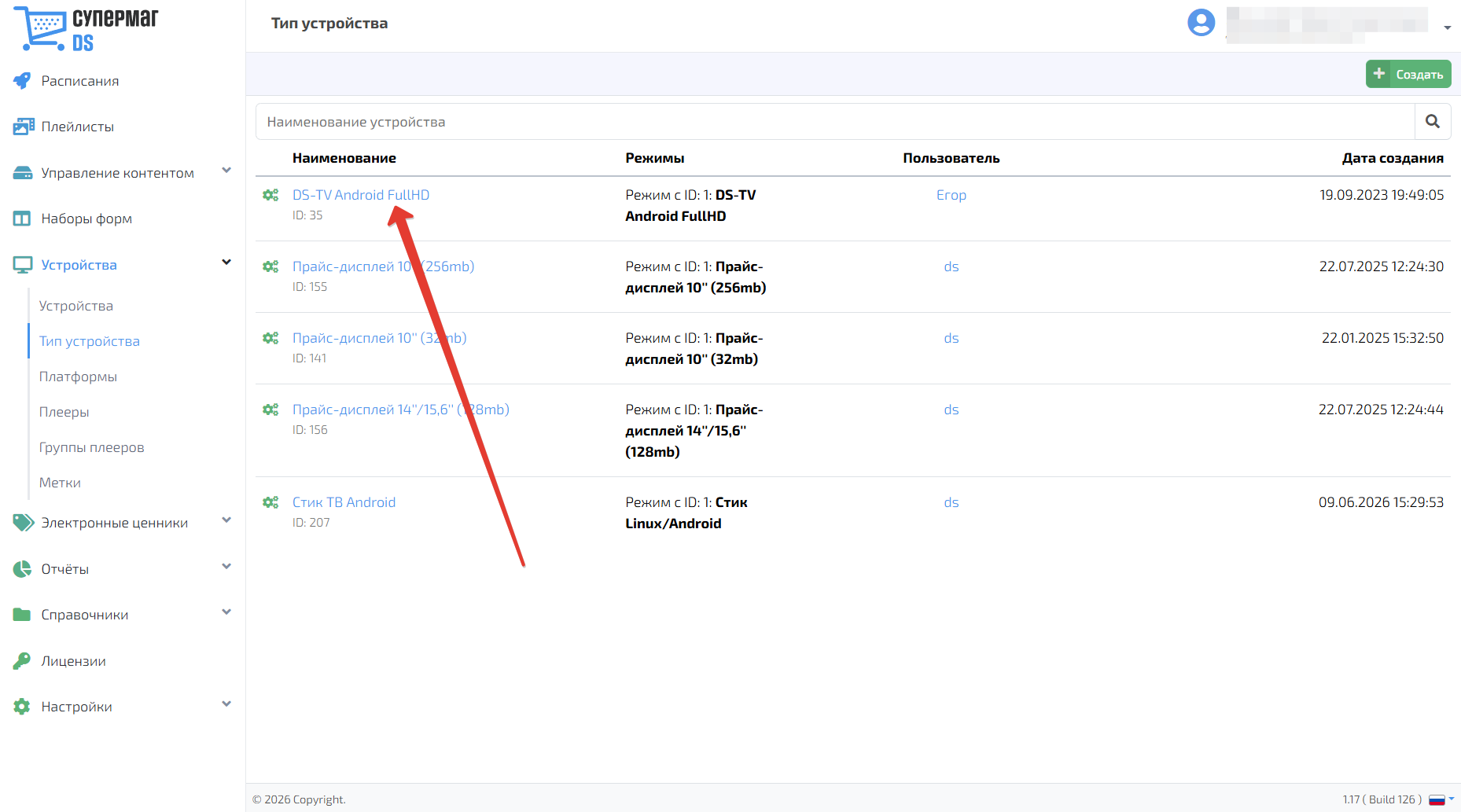This screenshot has width=1461, height=812.
Task: Click the user avatar icon
Action: 1201,22
